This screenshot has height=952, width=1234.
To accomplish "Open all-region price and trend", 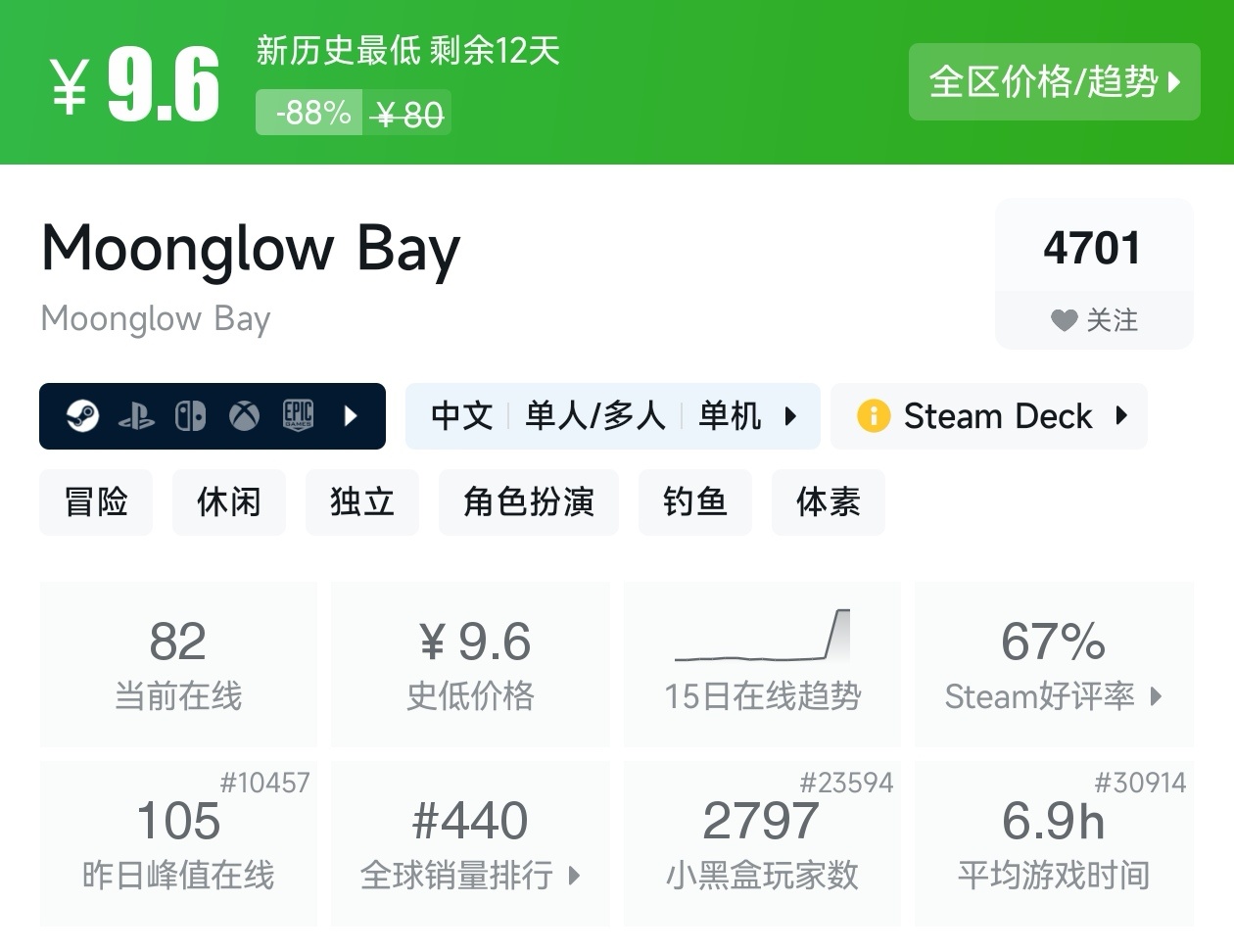I will pyautogui.click(x=1054, y=82).
